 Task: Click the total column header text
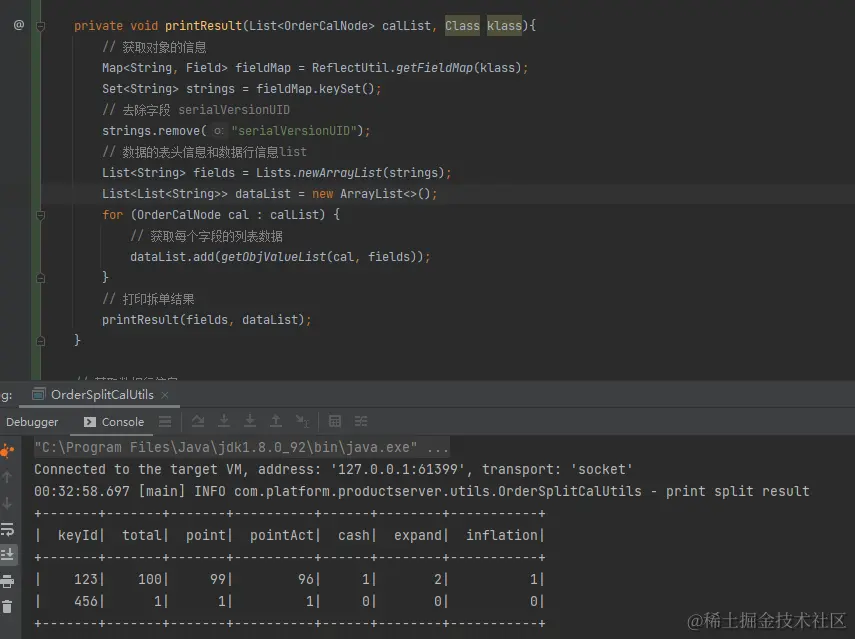tap(142, 535)
